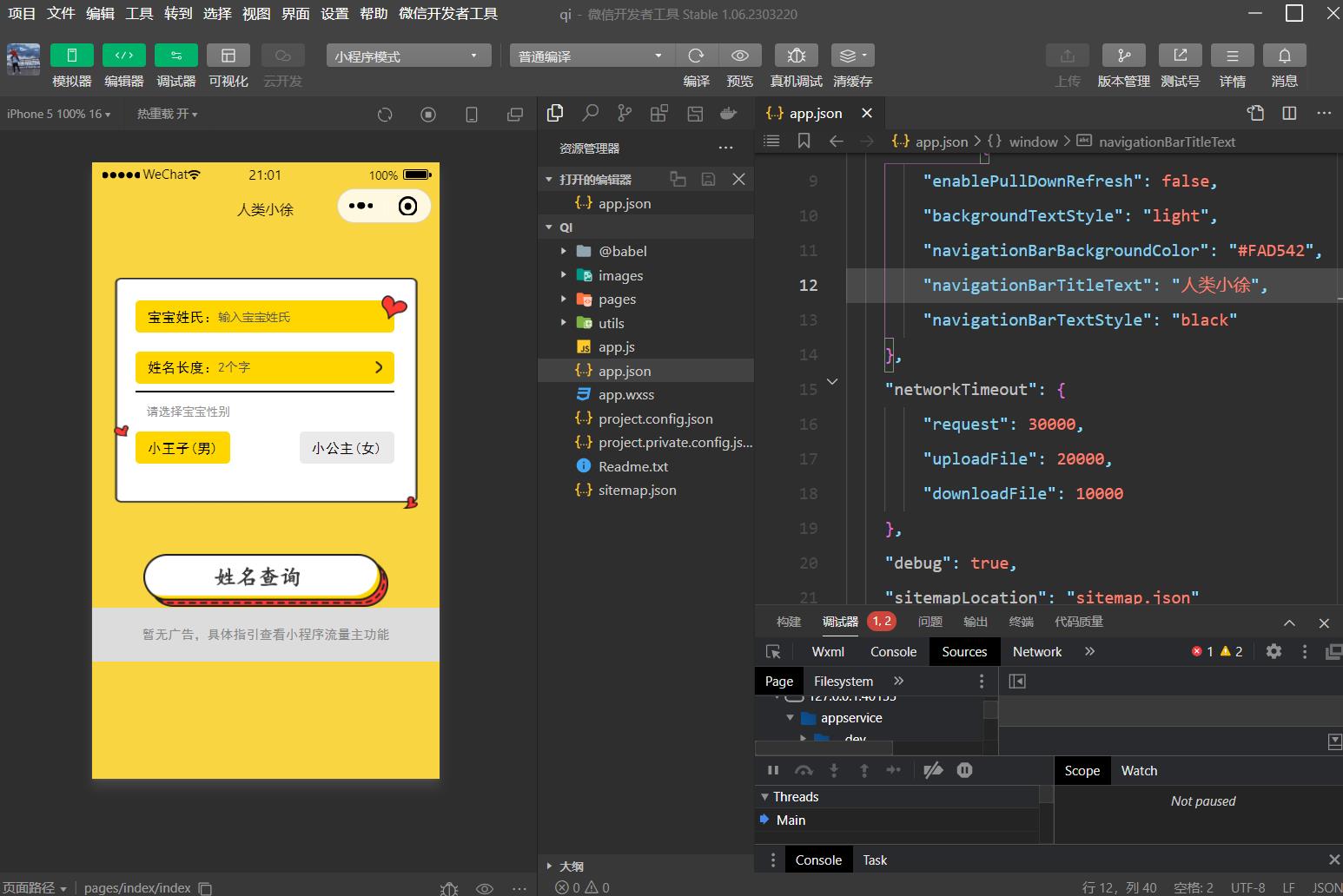Viewport: 1343px width, 896px height.
Task: Select the 小公主(女) gender option
Action: 347,448
